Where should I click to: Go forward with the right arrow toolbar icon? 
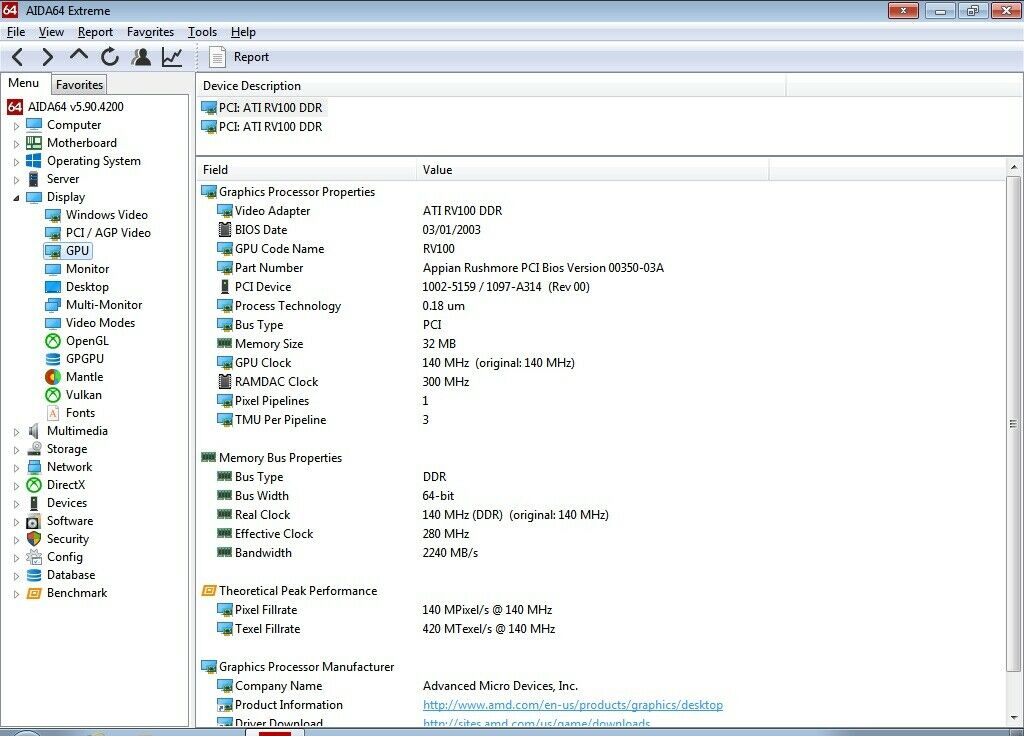tap(47, 57)
